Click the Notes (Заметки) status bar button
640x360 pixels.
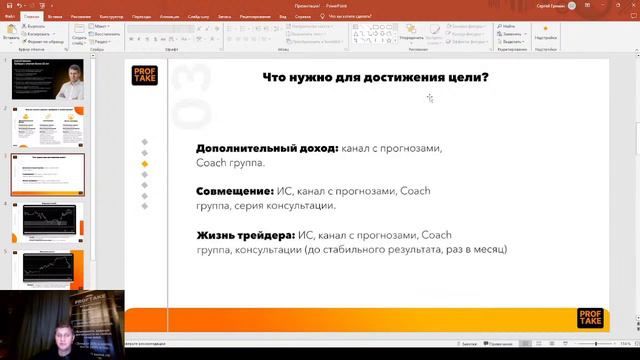click(467, 344)
